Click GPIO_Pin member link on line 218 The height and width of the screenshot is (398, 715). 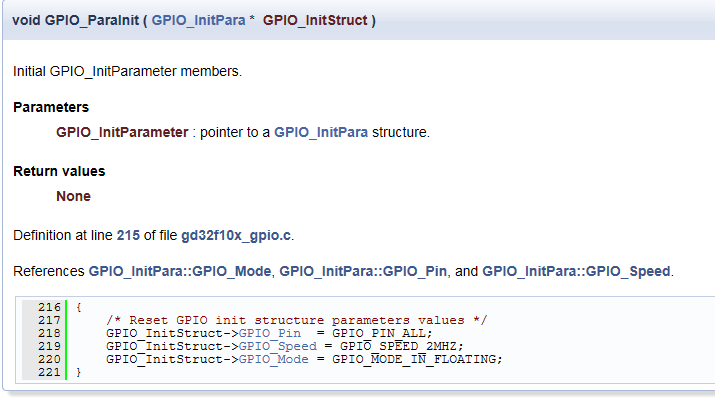tap(270, 333)
